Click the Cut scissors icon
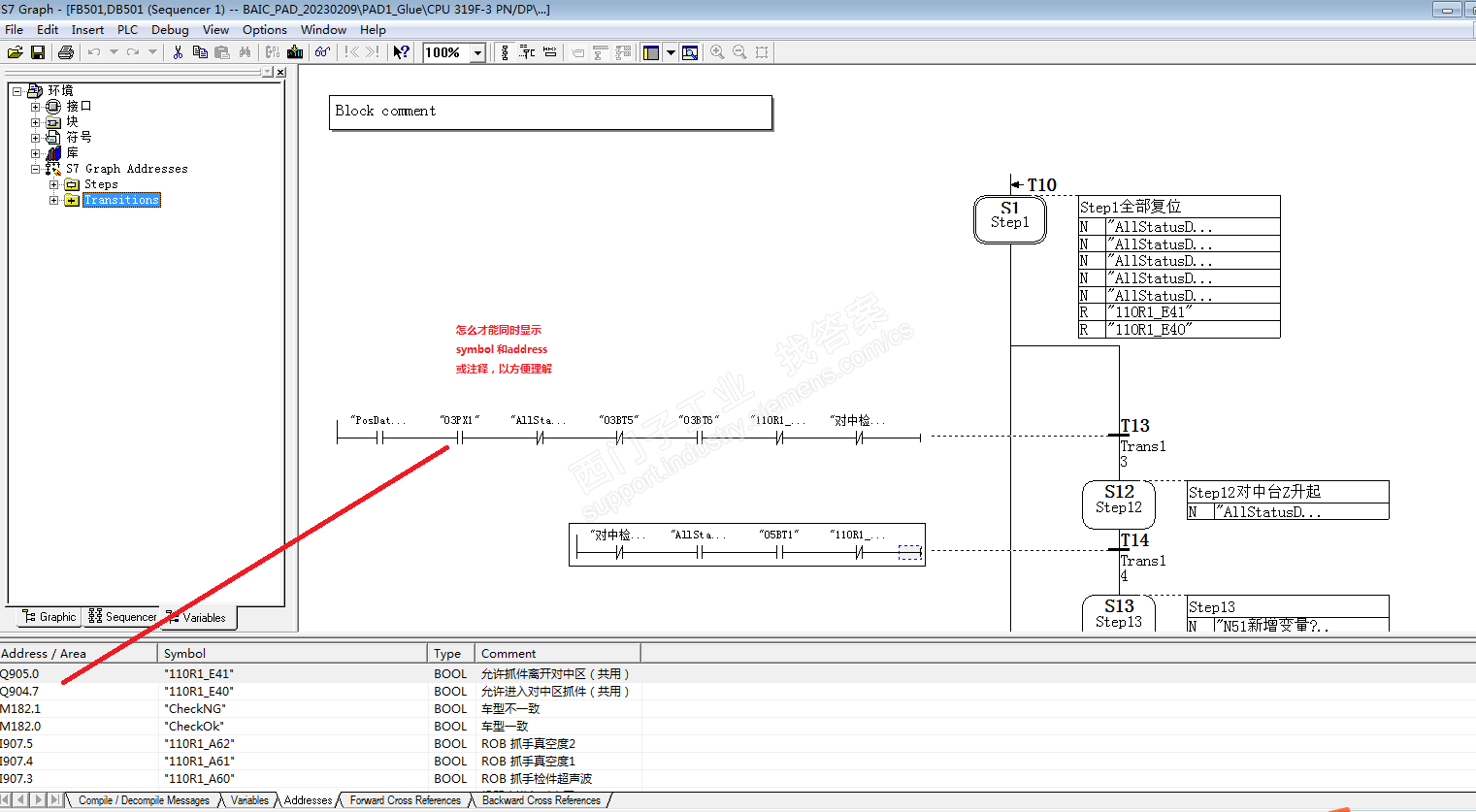This screenshot has height=812, width=1476. pos(178,52)
